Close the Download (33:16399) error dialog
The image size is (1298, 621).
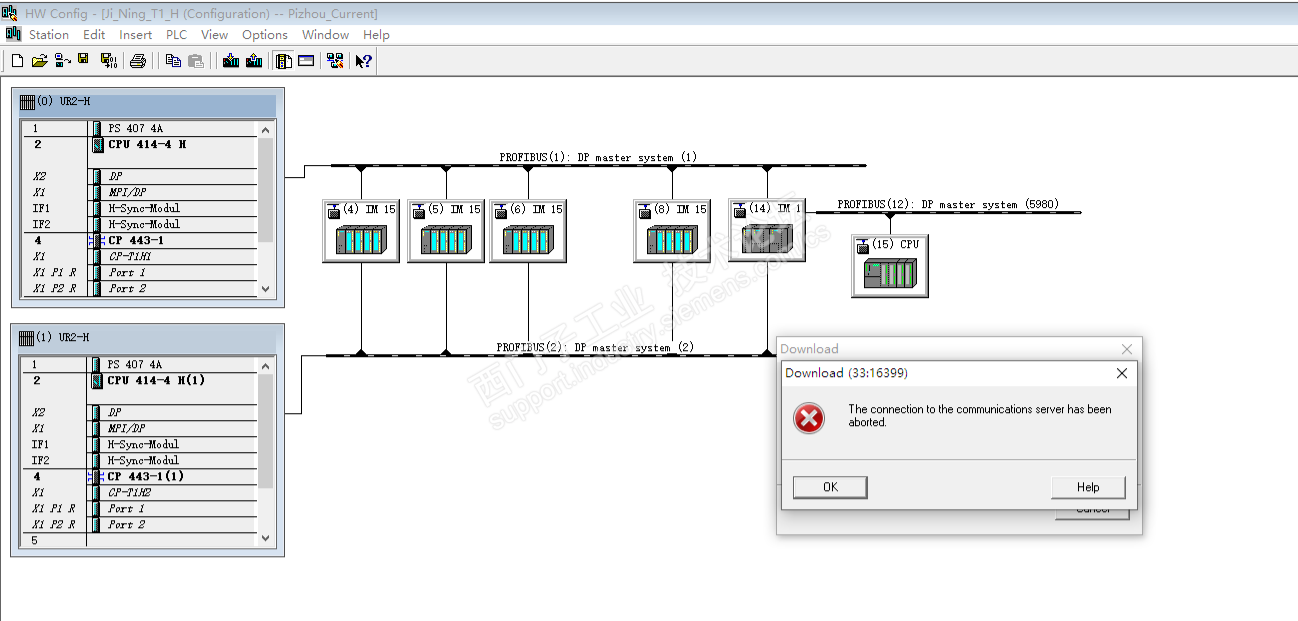point(1121,373)
